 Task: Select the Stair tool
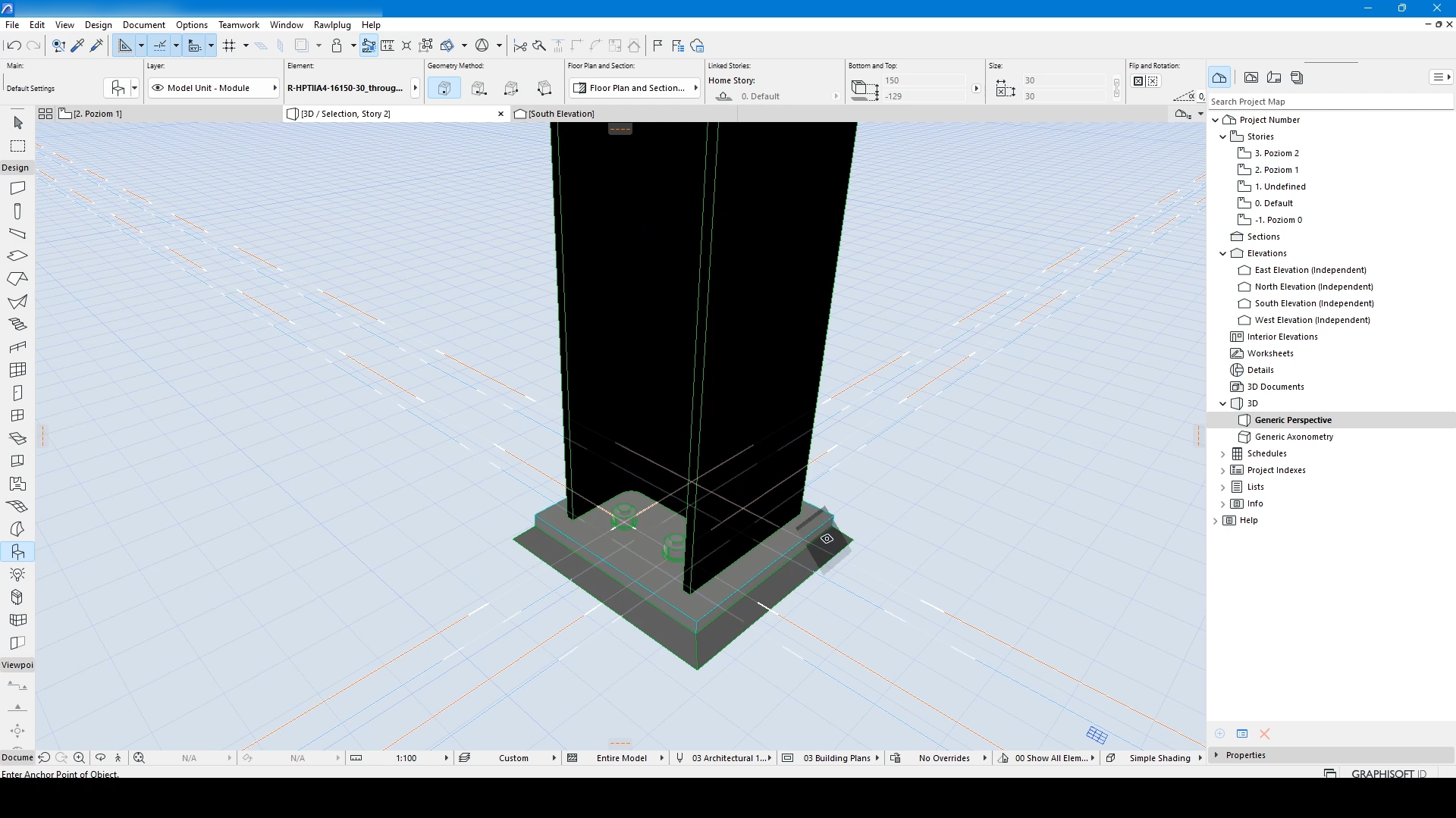[17, 324]
